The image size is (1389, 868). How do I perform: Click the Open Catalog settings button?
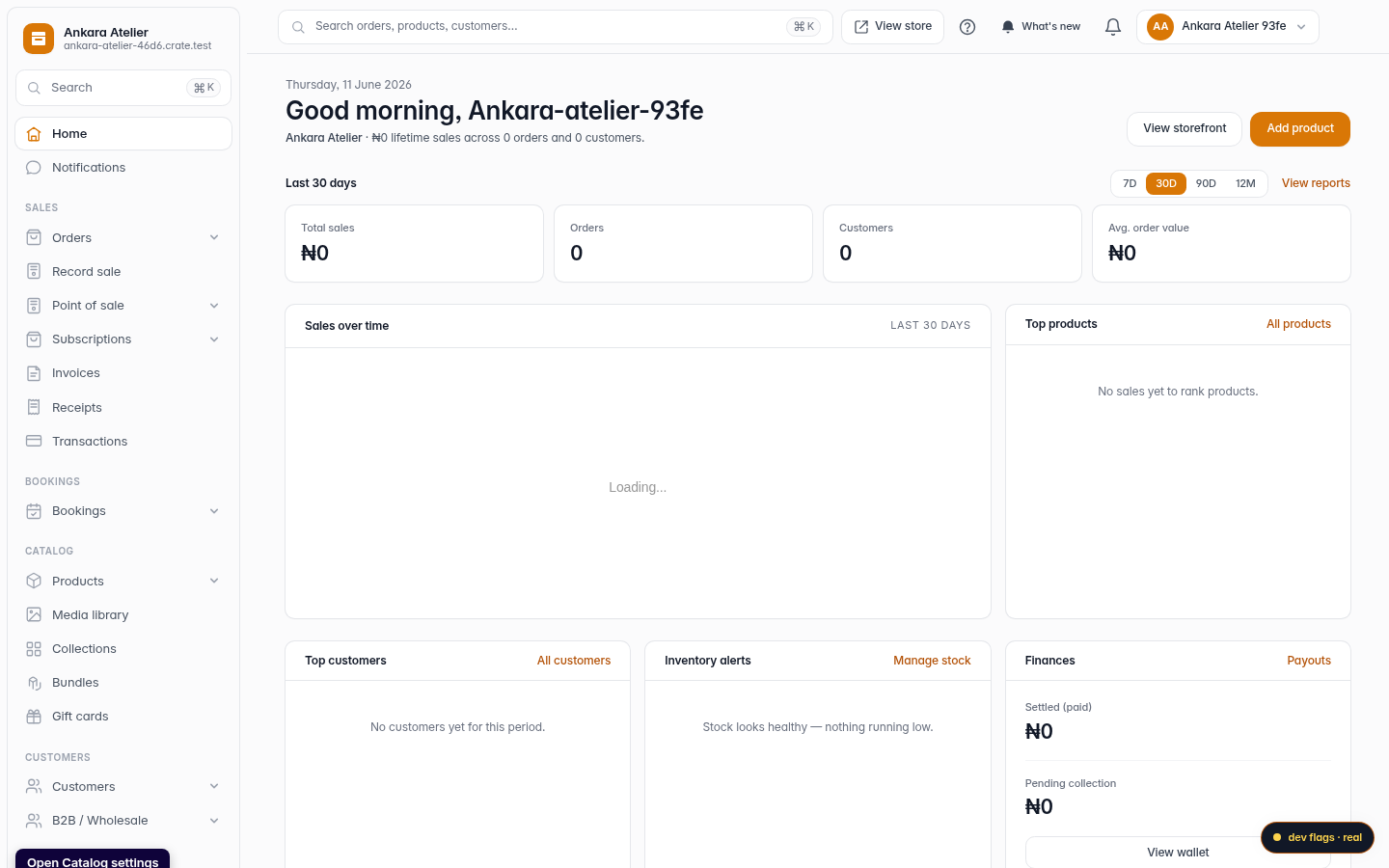pos(93,860)
